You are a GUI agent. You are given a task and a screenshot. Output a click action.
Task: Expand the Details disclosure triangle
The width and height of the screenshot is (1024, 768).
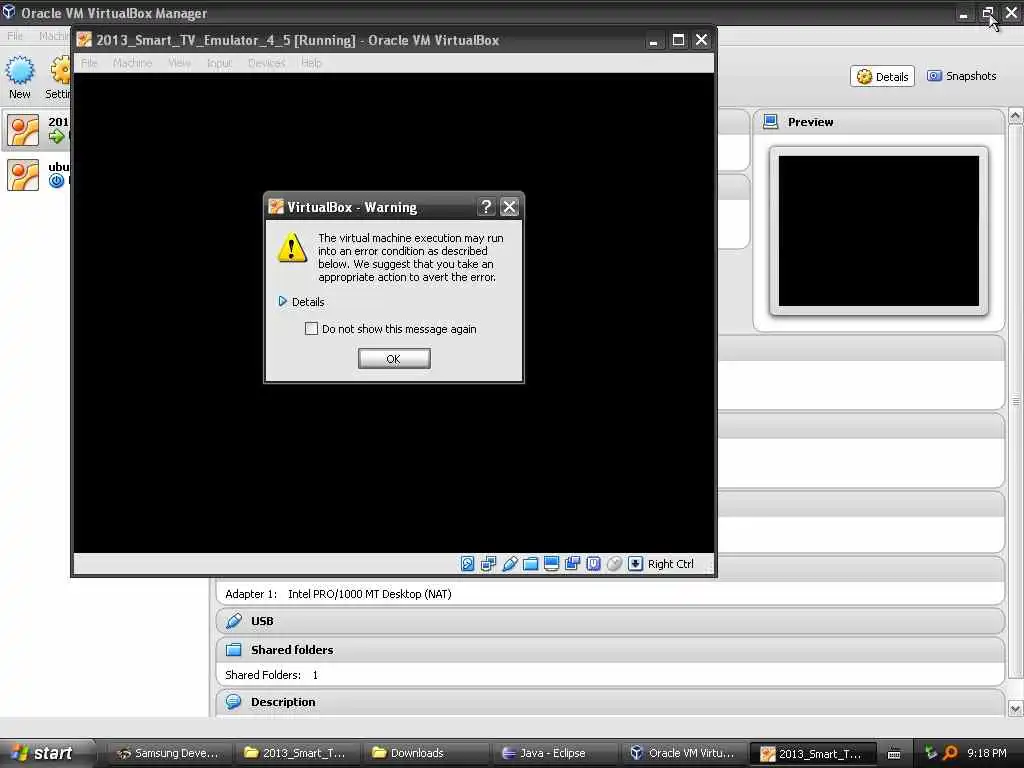click(282, 301)
